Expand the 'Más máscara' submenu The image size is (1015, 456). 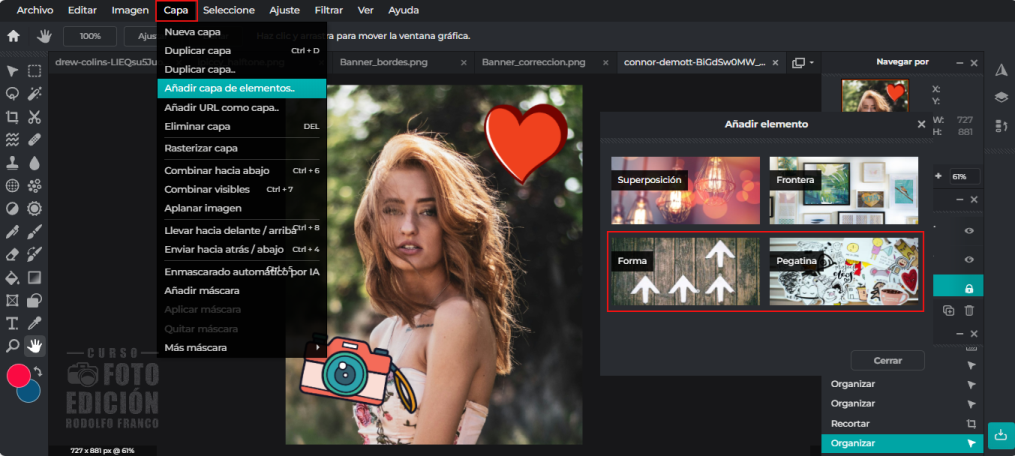(x=242, y=347)
